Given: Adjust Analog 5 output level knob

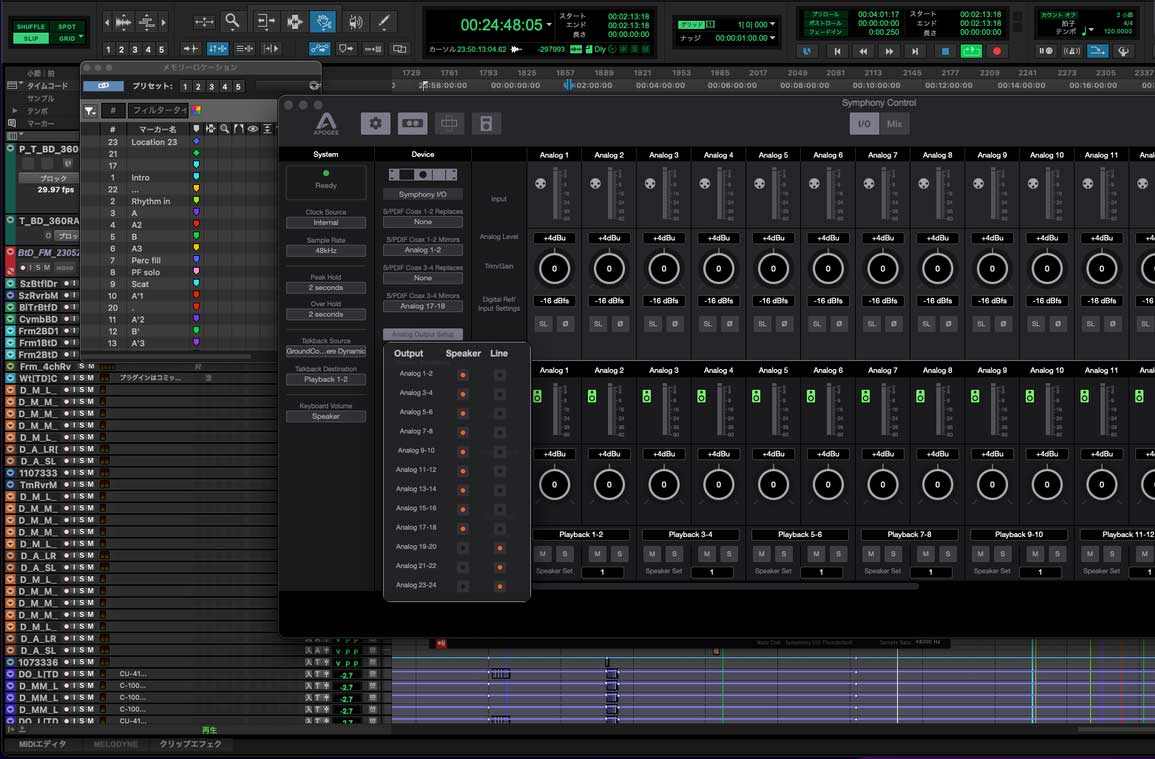Looking at the screenshot, I should click(x=773, y=484).
